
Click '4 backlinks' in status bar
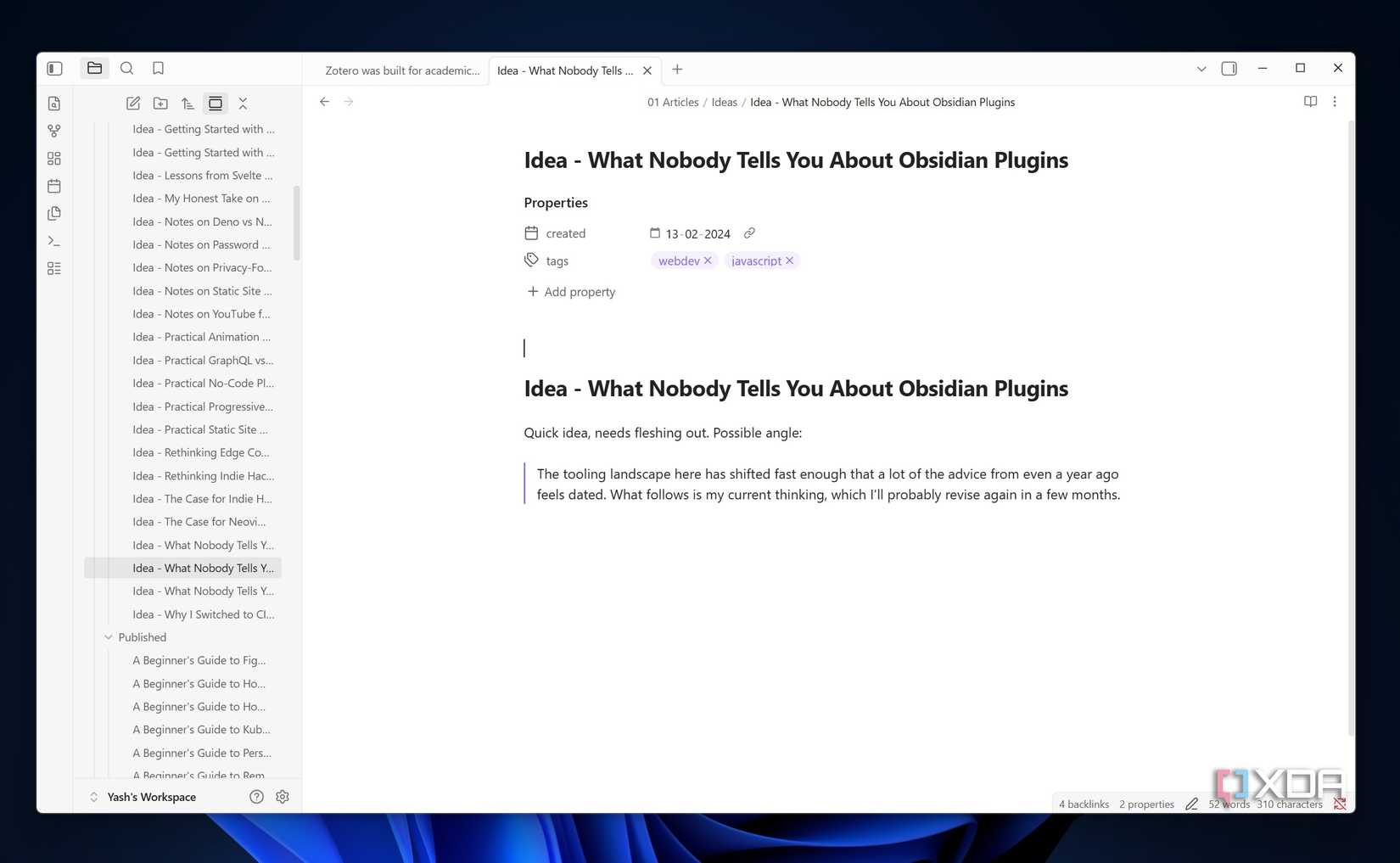pos(1084,804)
